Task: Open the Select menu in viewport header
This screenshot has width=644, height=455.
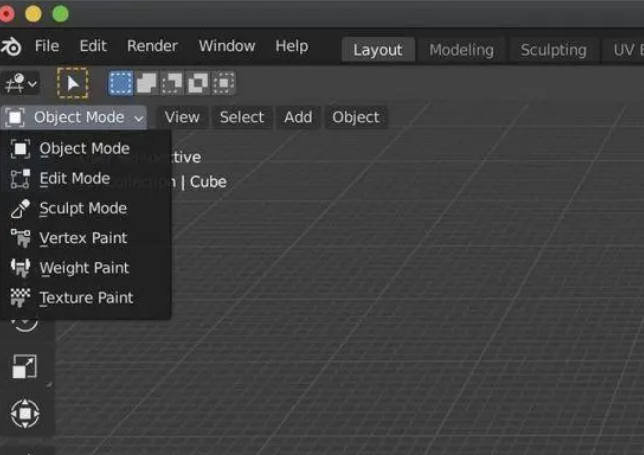Action: (x=242, y=117)
